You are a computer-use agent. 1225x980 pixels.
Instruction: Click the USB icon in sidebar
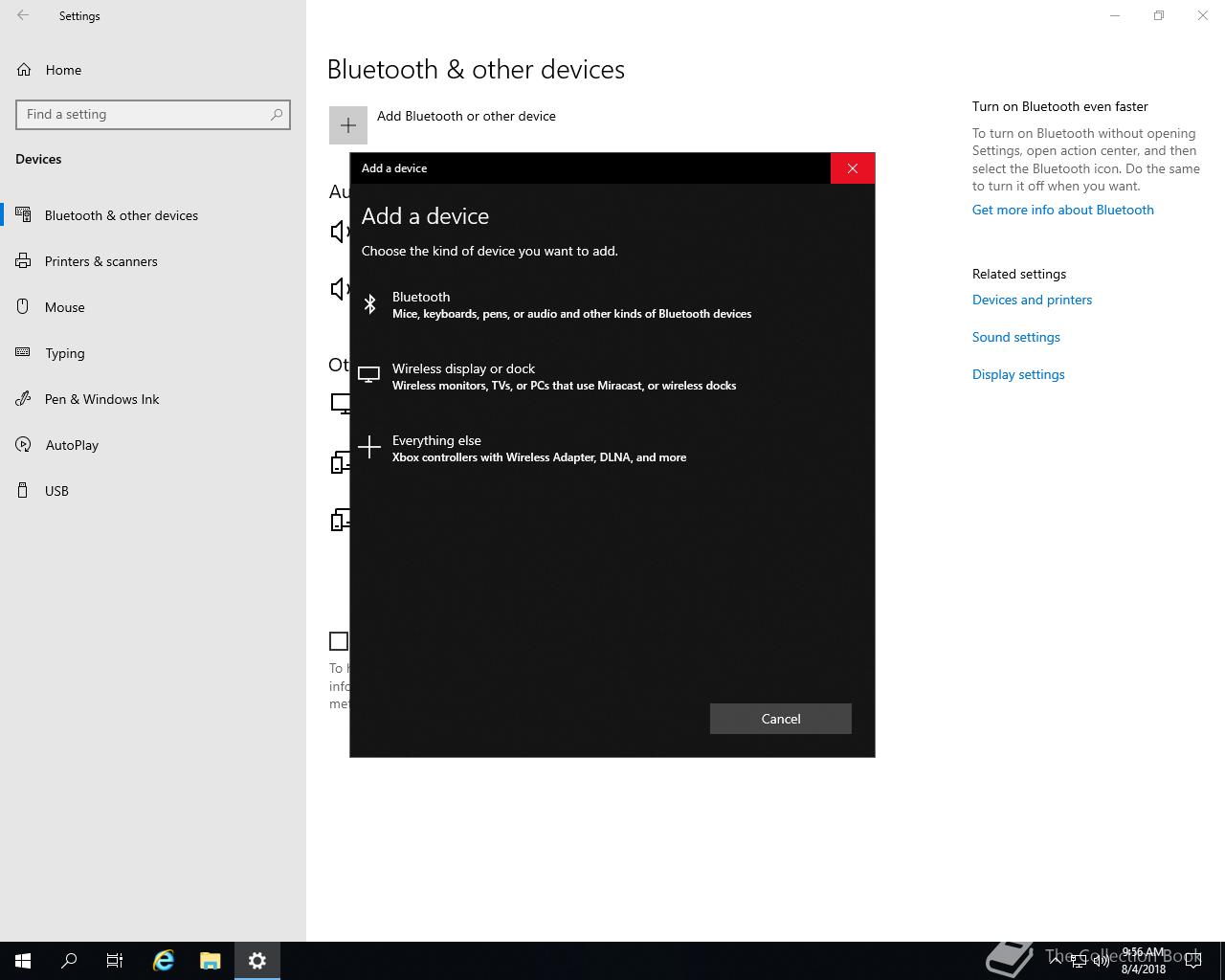coord(24,491)
